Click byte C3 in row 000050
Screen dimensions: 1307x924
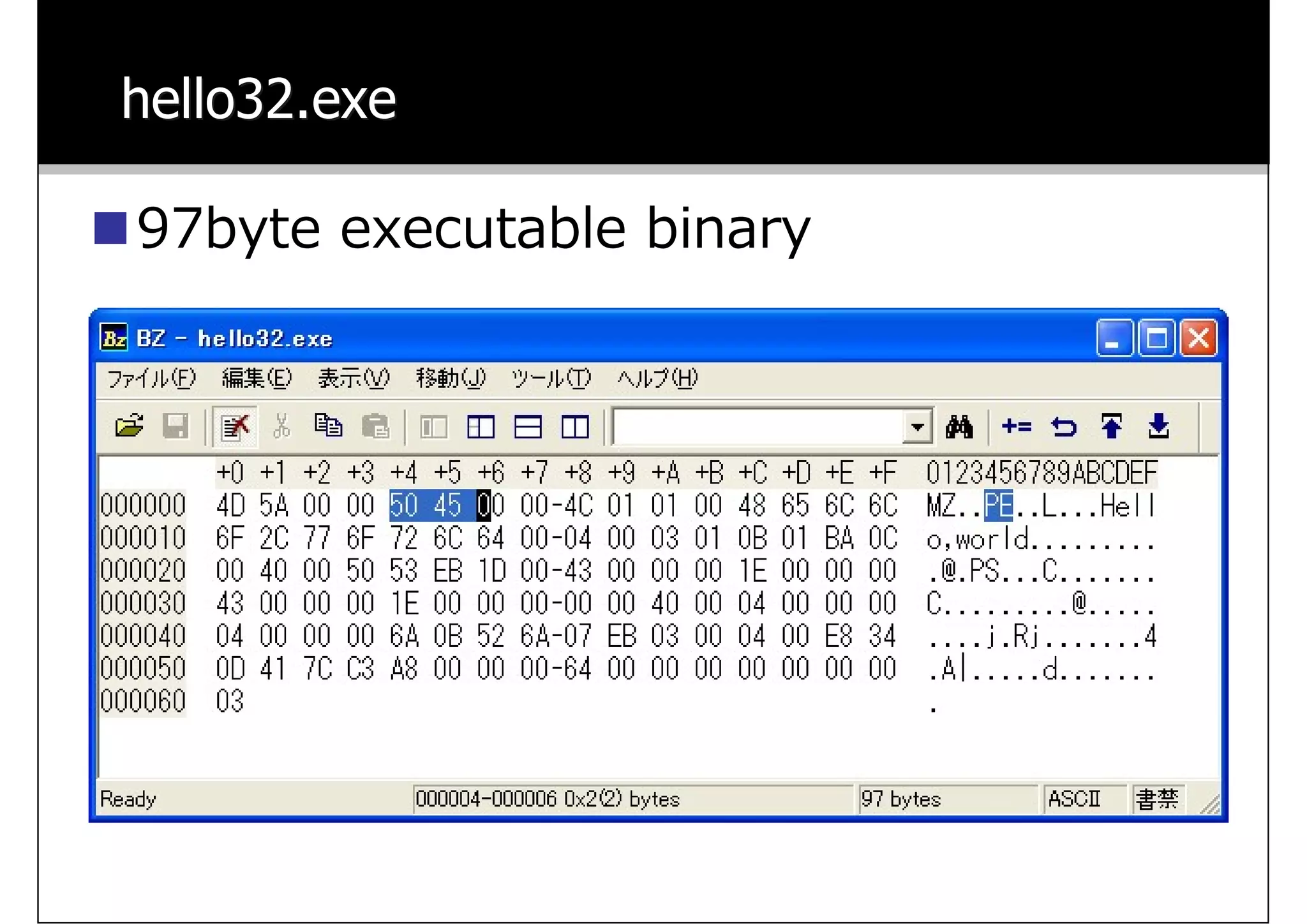point(361,669)
